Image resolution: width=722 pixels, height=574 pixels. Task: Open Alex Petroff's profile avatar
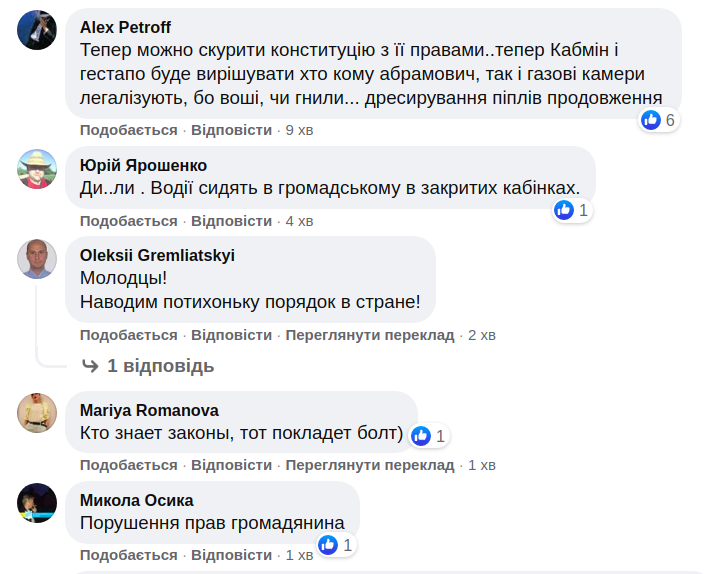pyautogui.click(x=37, y=29)
